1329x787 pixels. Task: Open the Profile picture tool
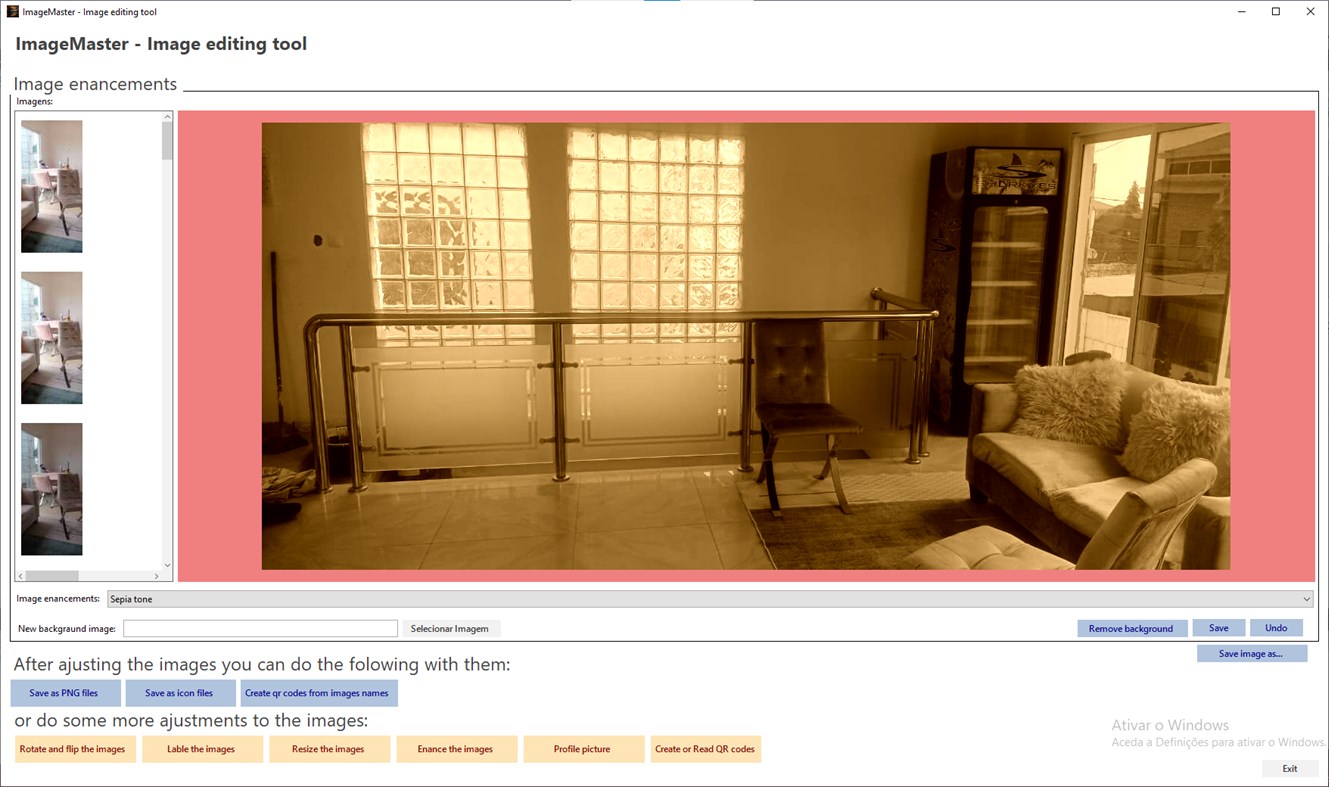pyautogui.click(x=583, y=749)
